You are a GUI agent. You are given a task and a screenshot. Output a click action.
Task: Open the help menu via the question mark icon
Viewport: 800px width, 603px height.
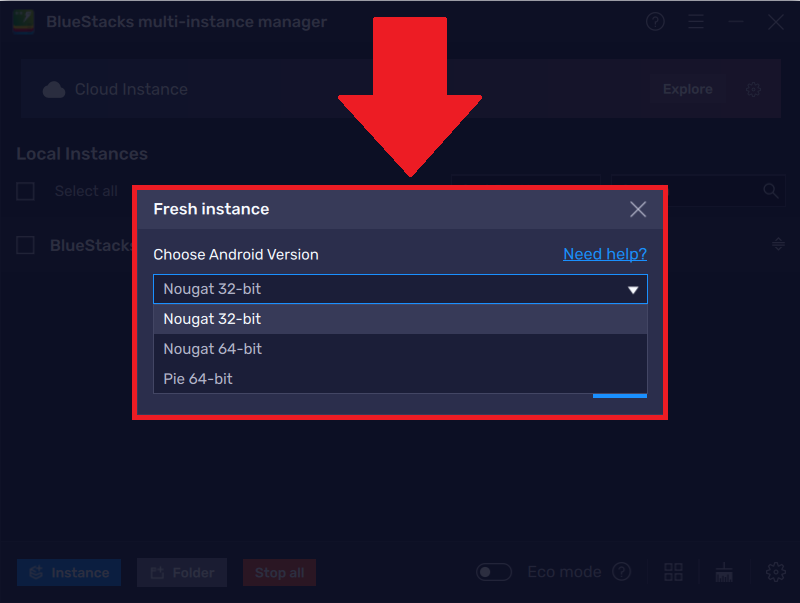coord(655,21)
